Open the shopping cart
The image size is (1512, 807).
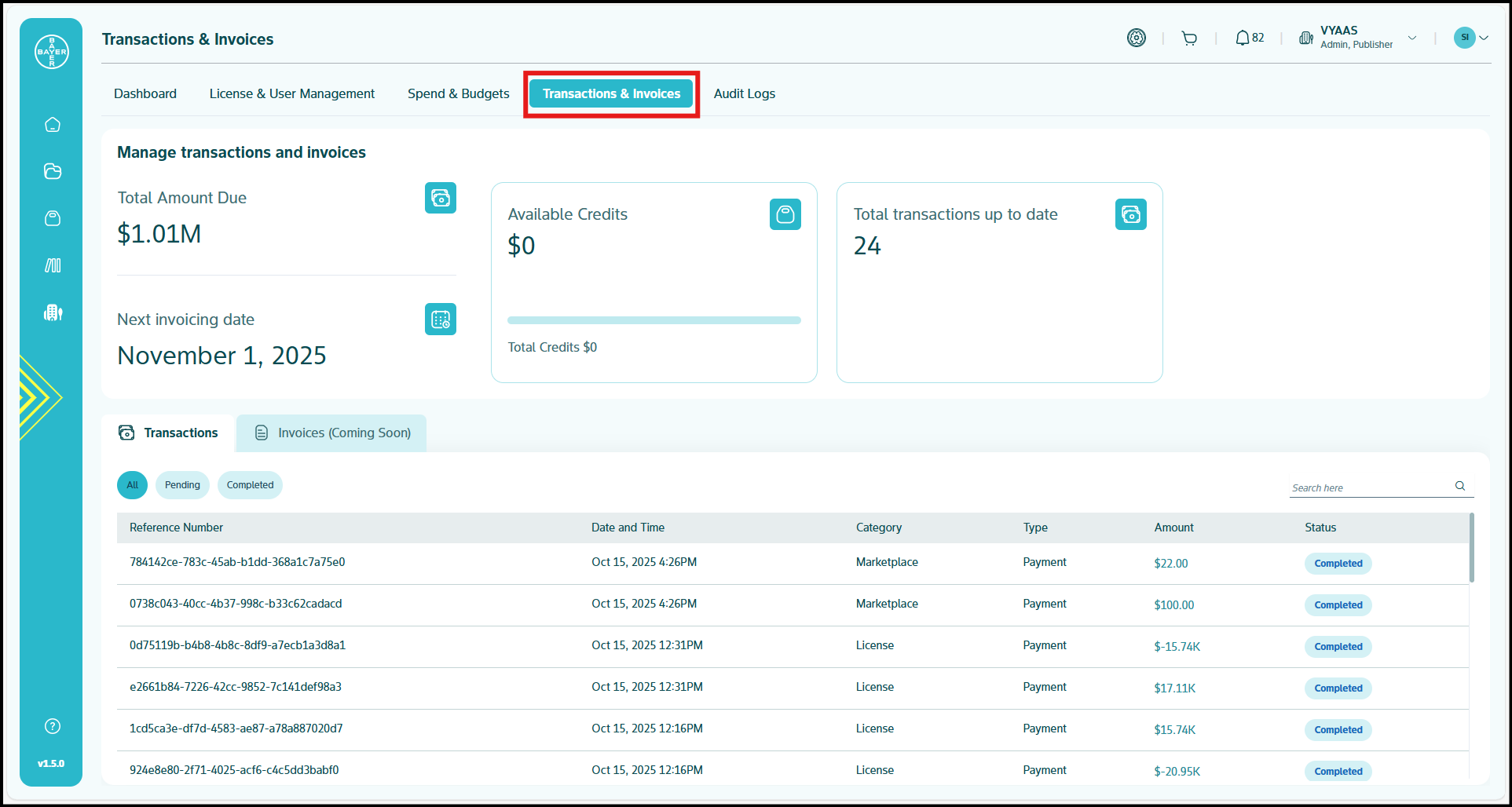pyautogui.click(x=1189, y=38)
